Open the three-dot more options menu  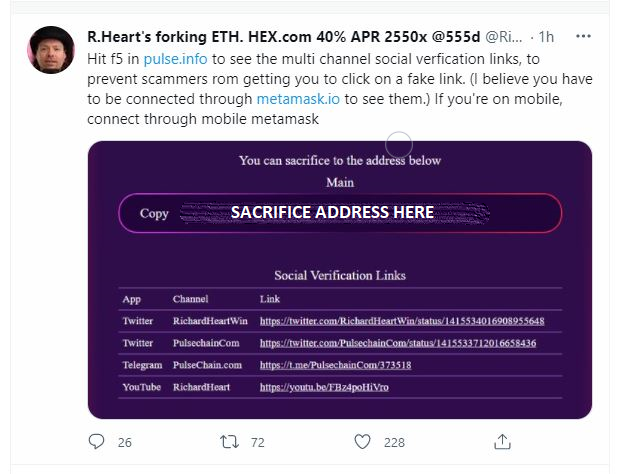(x=583, y=36)
